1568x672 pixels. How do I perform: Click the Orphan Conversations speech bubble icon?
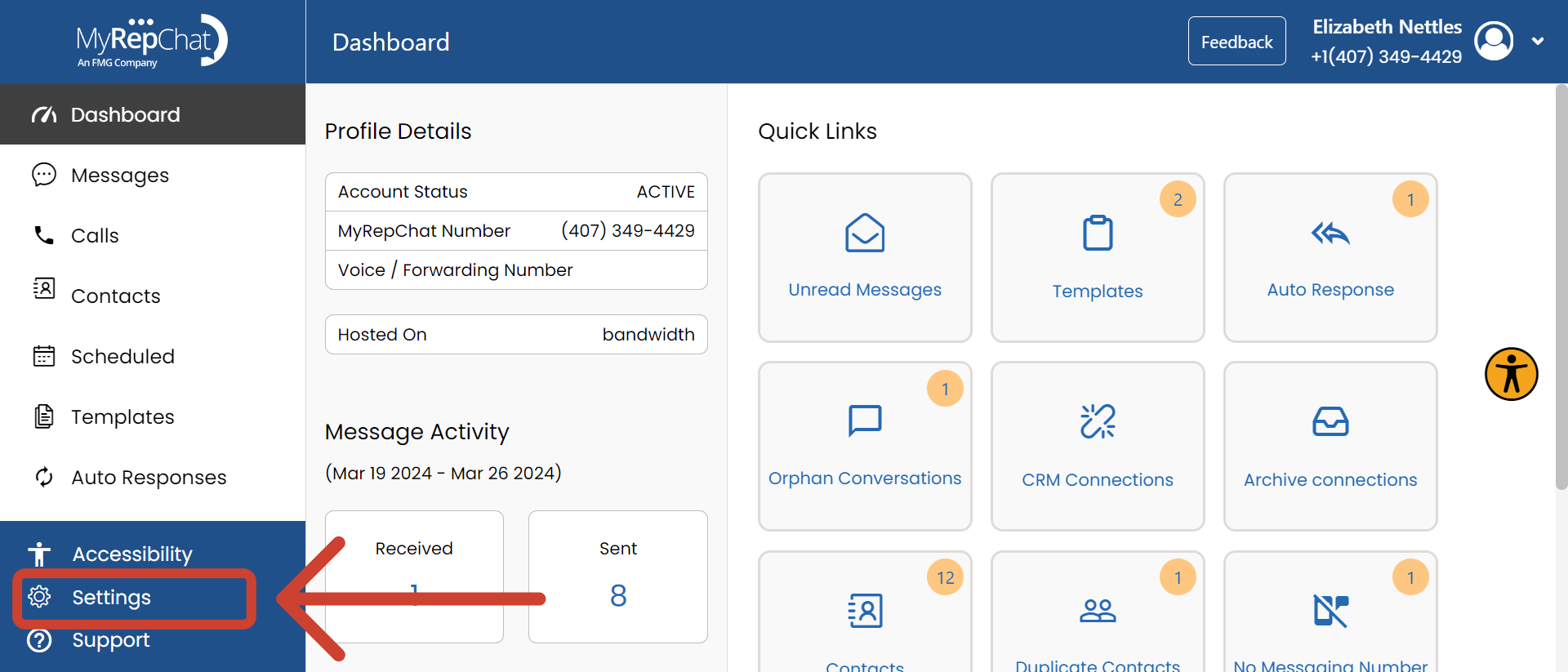click(x=865, y=421)
